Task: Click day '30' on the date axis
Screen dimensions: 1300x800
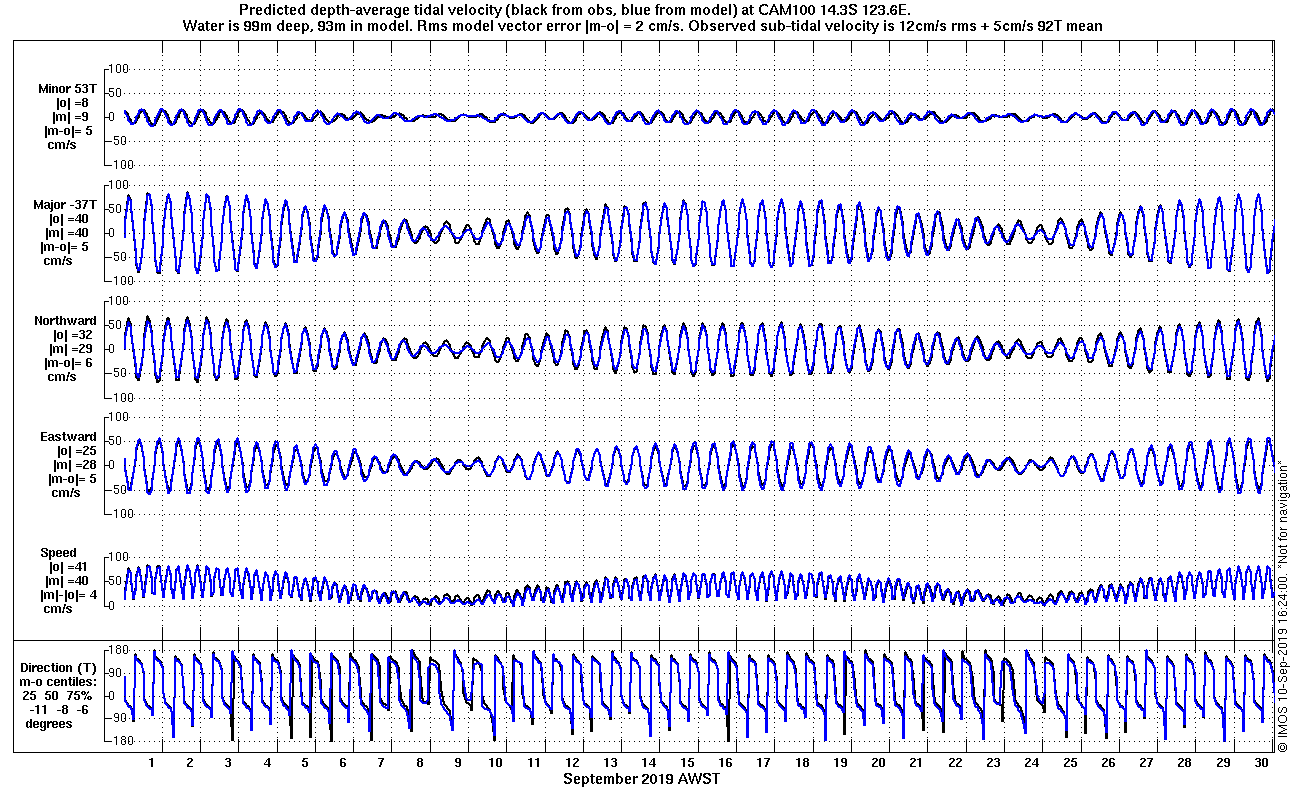Action: 1261,762
